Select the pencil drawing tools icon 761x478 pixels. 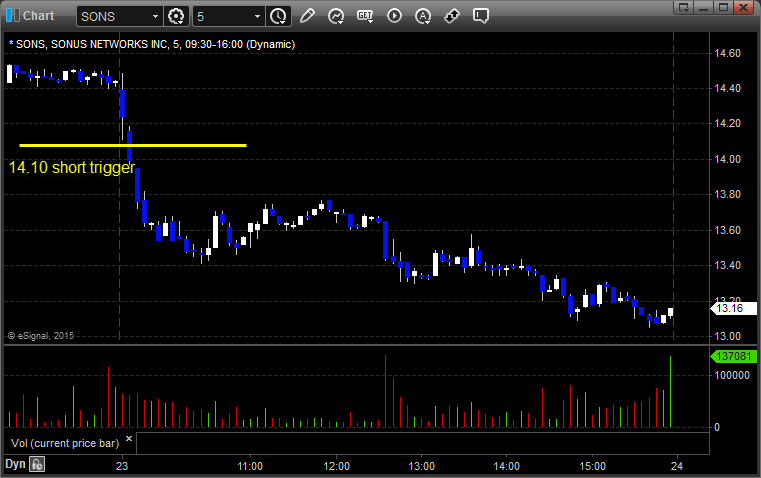[x=307, y=16]
